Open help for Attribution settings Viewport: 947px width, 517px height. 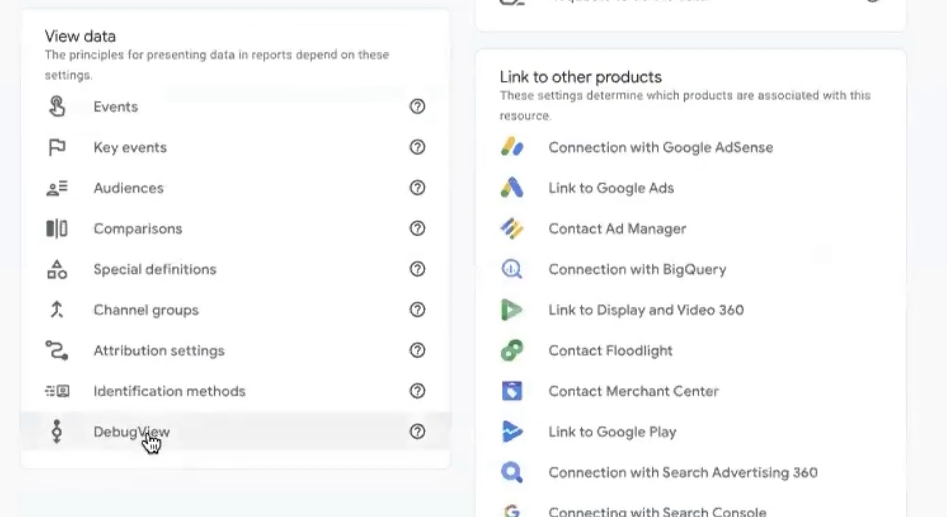pyautogui.click(x=417, y=350)
